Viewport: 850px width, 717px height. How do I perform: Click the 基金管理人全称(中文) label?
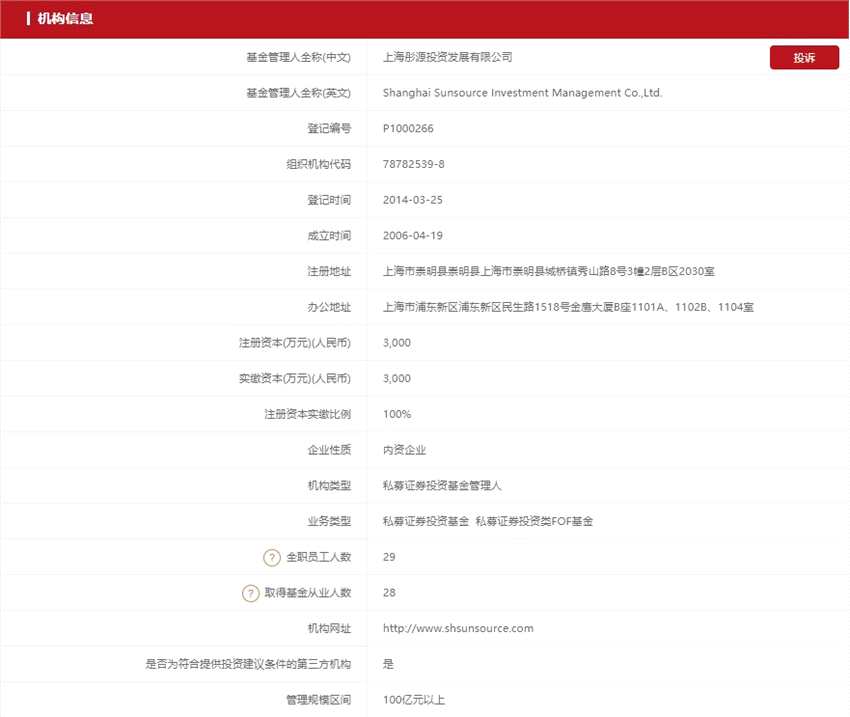tap(299, 57)
